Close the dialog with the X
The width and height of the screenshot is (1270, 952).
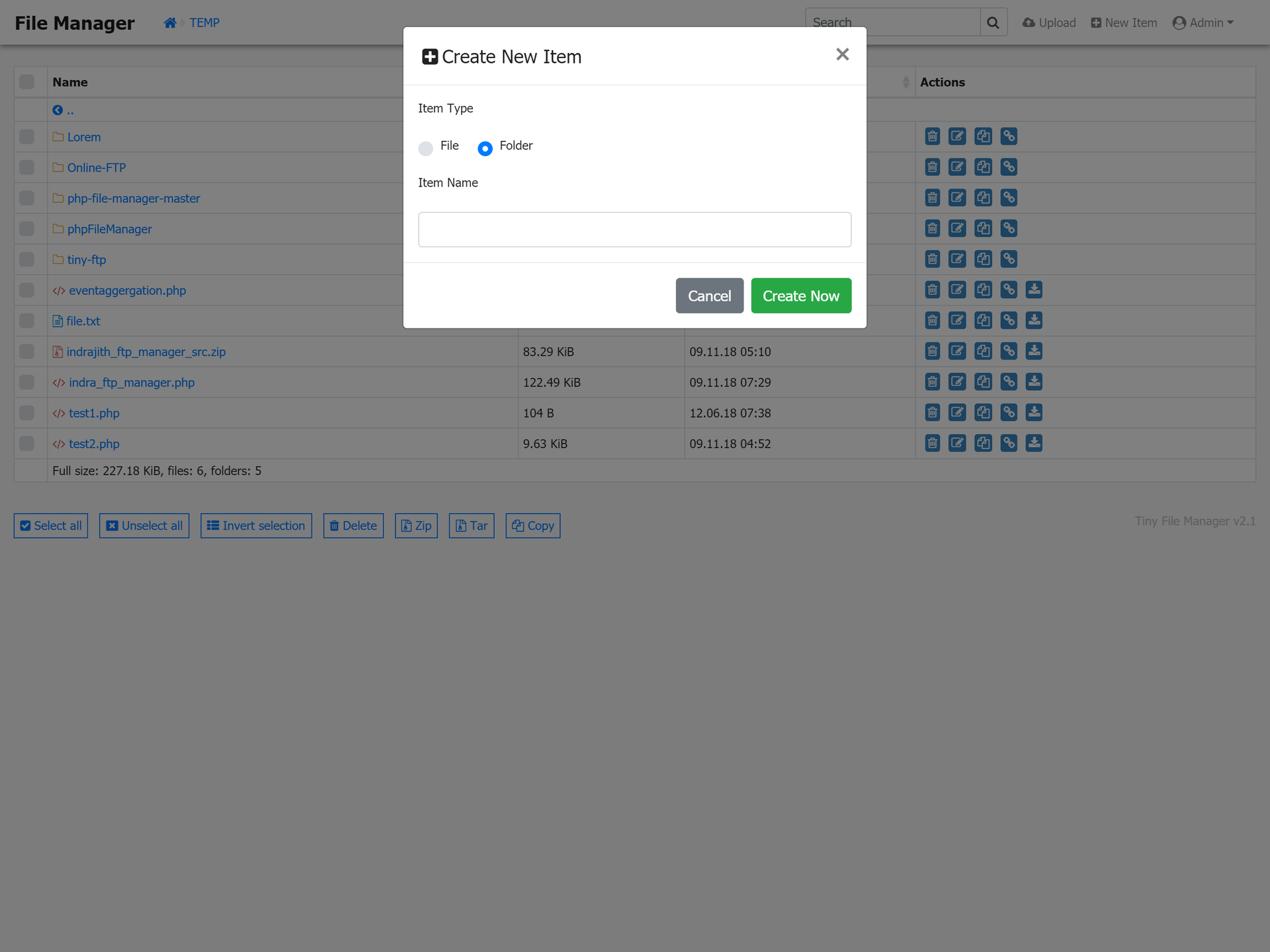(842, 54)
